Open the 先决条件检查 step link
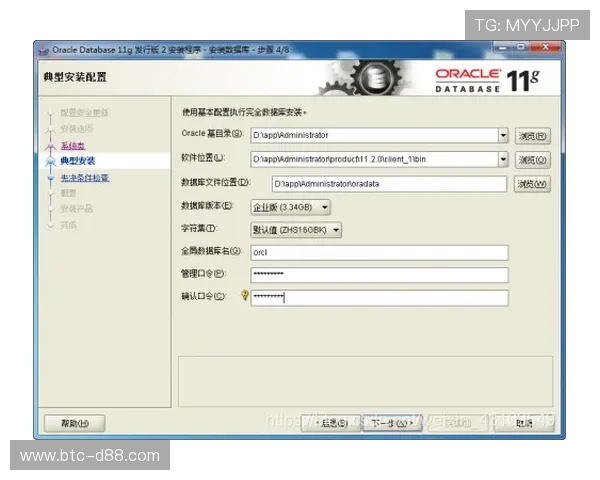This screenshot has width=600, height=480. coord(85,178)
